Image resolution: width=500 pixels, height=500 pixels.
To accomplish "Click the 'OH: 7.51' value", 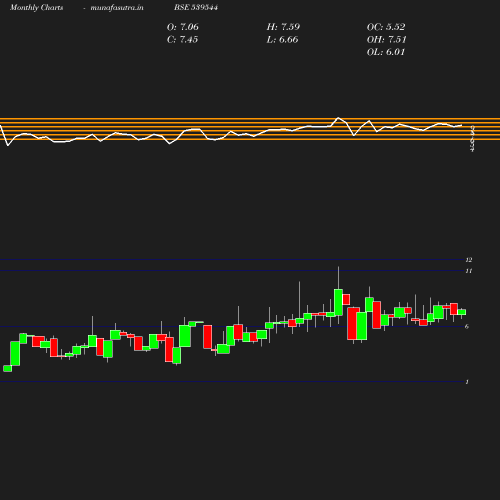I will coord(387,39).
